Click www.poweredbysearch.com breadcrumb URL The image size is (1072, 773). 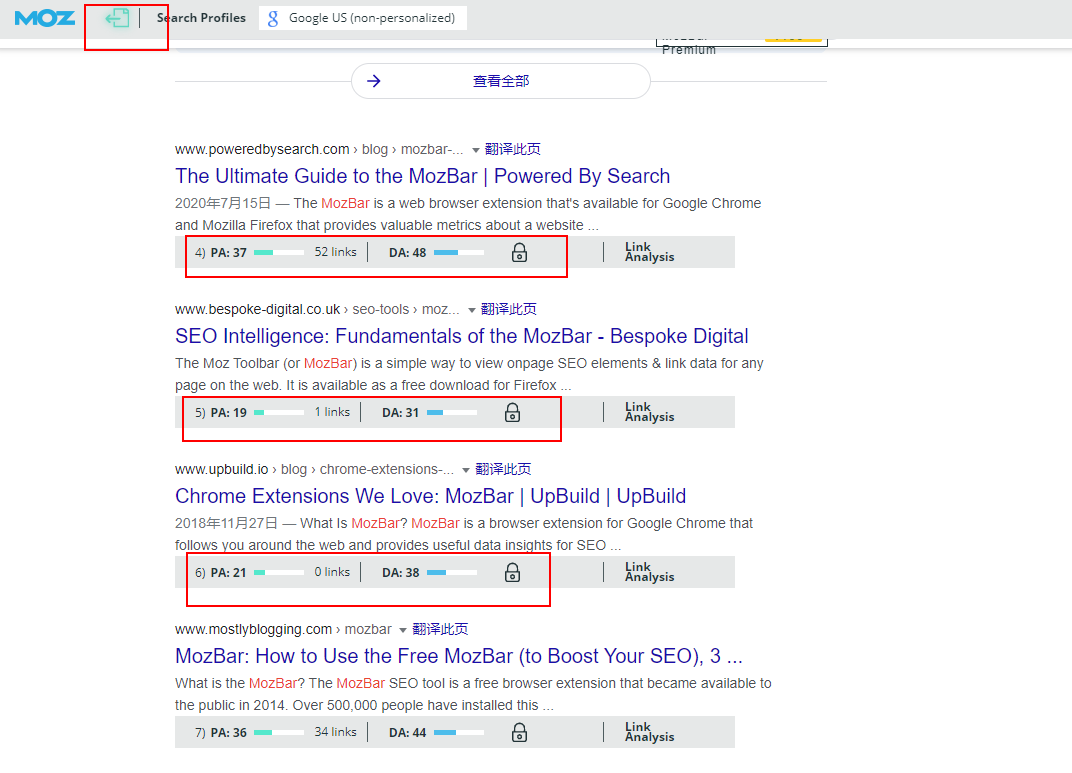262,150
